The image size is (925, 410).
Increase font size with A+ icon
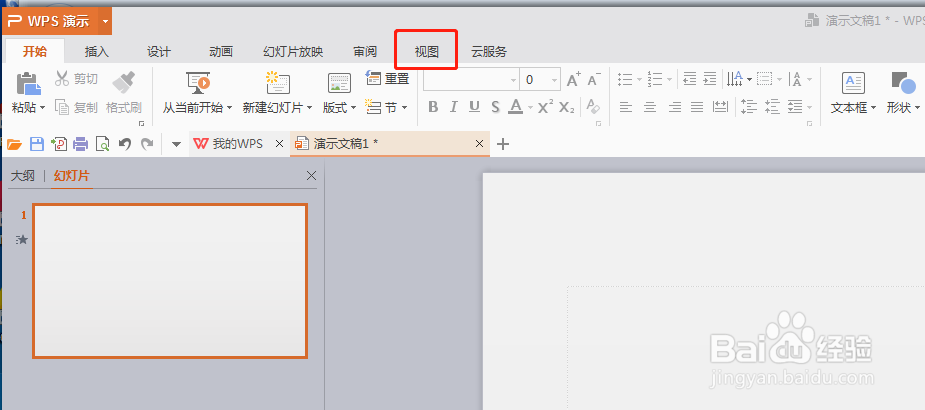pyautogui.click(x=573, y=80)
